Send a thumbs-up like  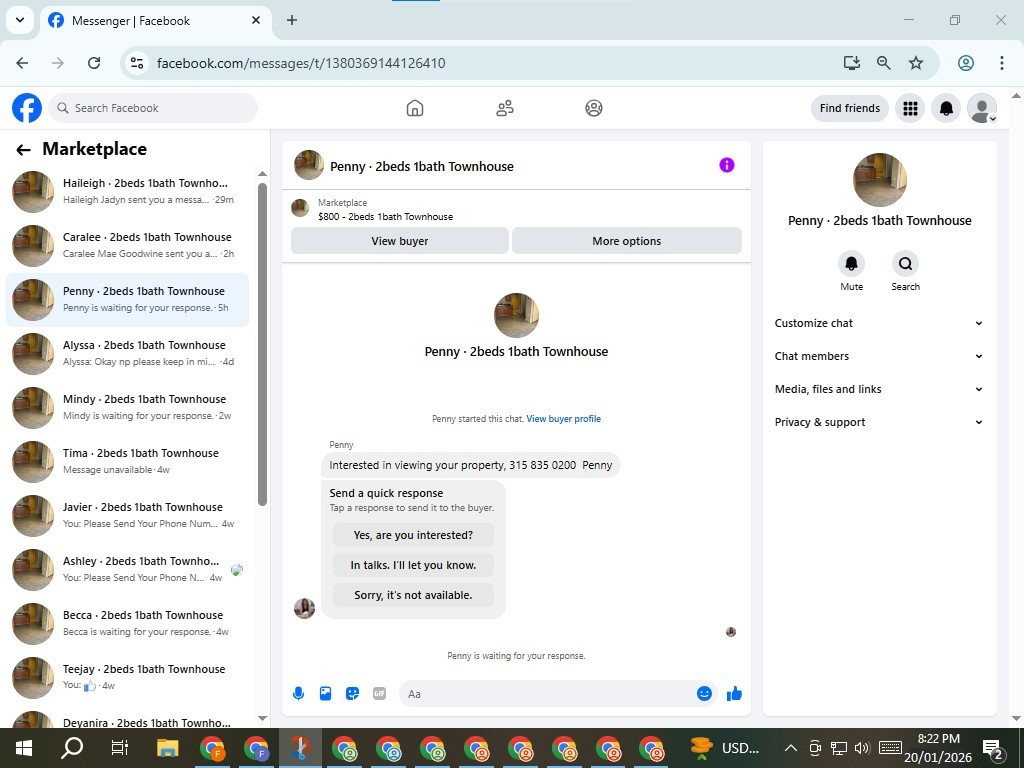[734, 694]
